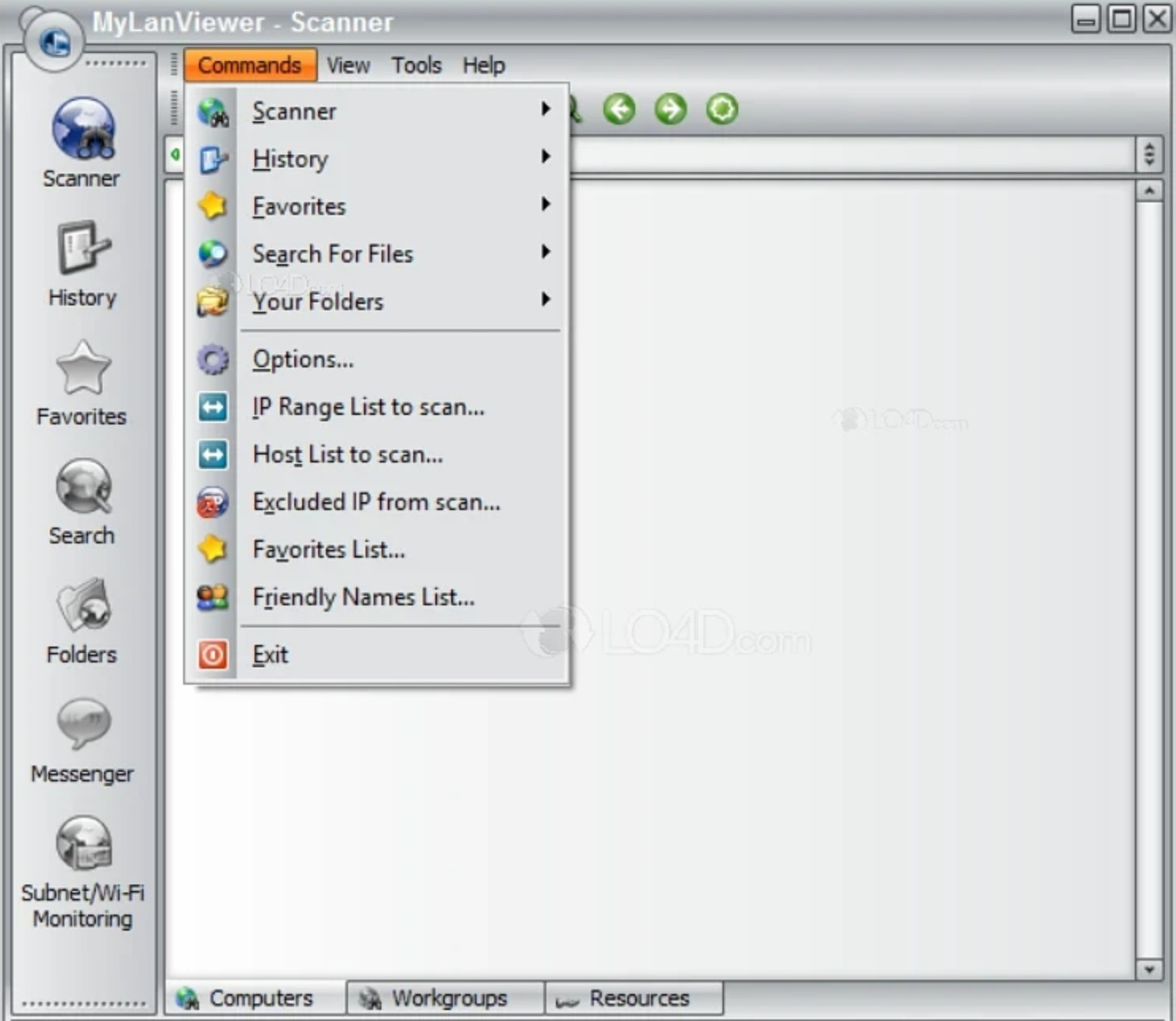Open the Commands menu
1176x1021 pixels.
point(250,65)
